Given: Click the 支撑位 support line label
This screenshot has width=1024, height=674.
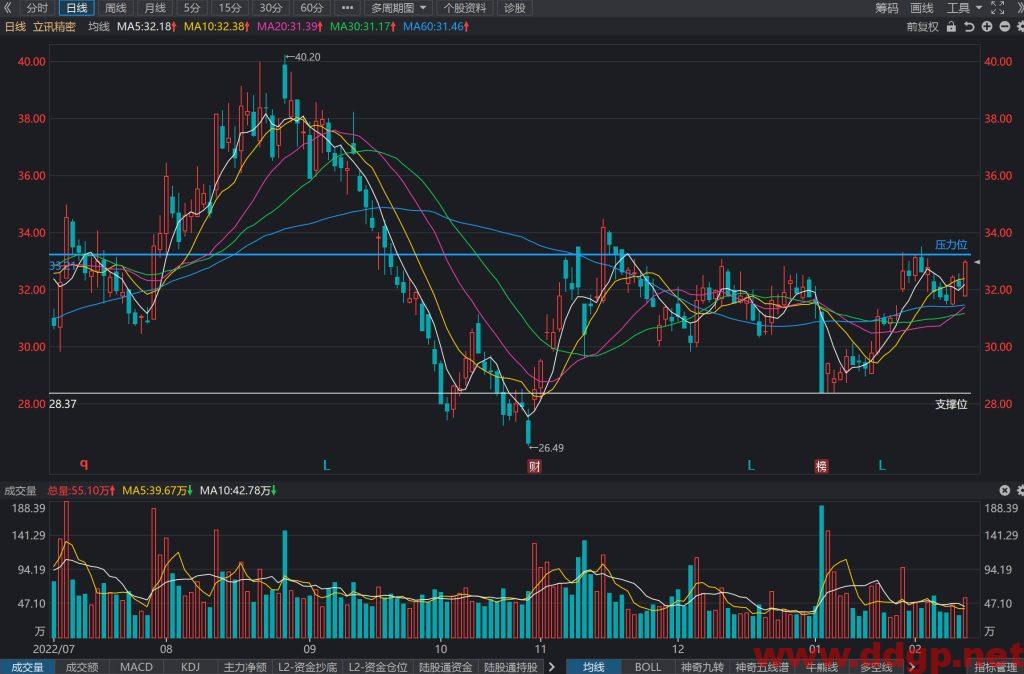Looking at the screenshot, I should click(951, 404).
